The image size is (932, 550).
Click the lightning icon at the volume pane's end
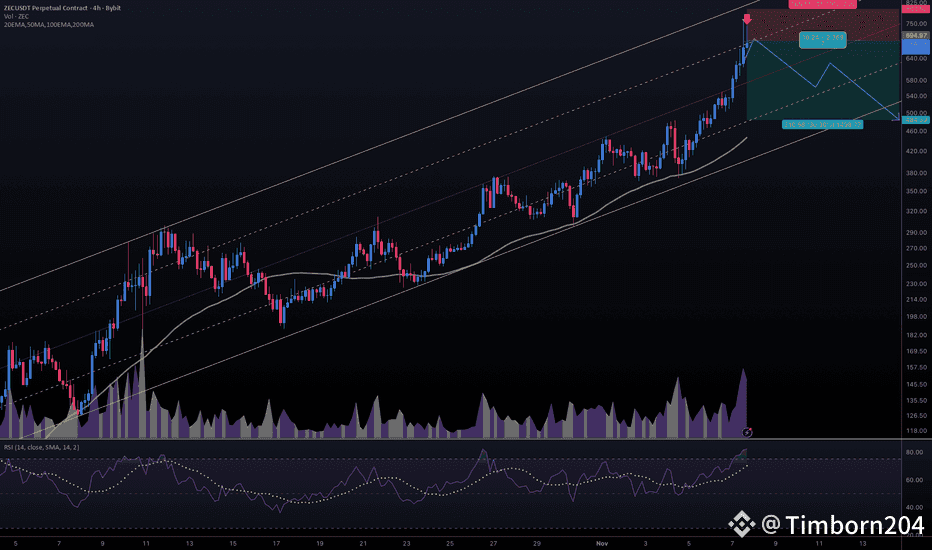747,432
